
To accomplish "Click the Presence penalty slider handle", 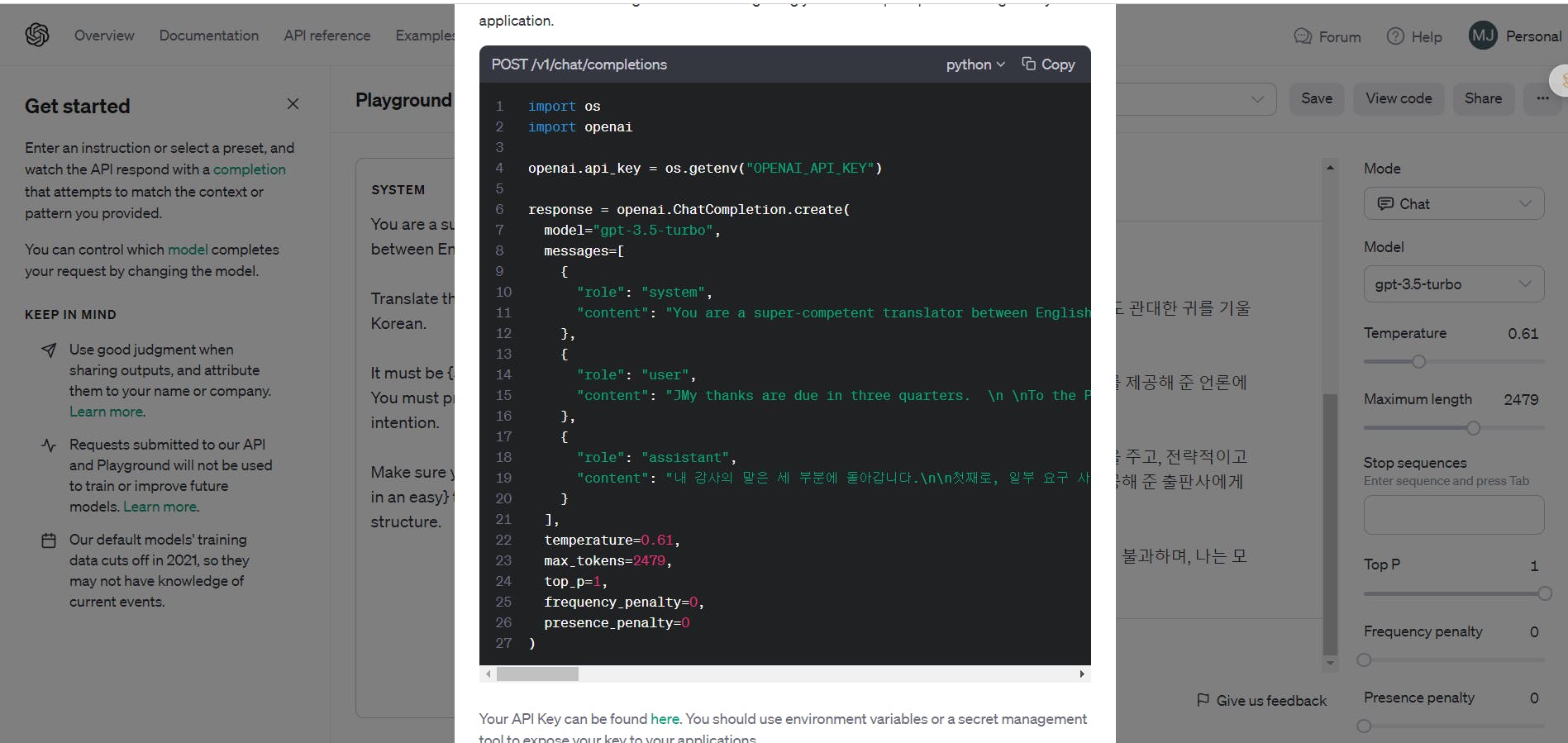I will click(x=1365, y=726).
